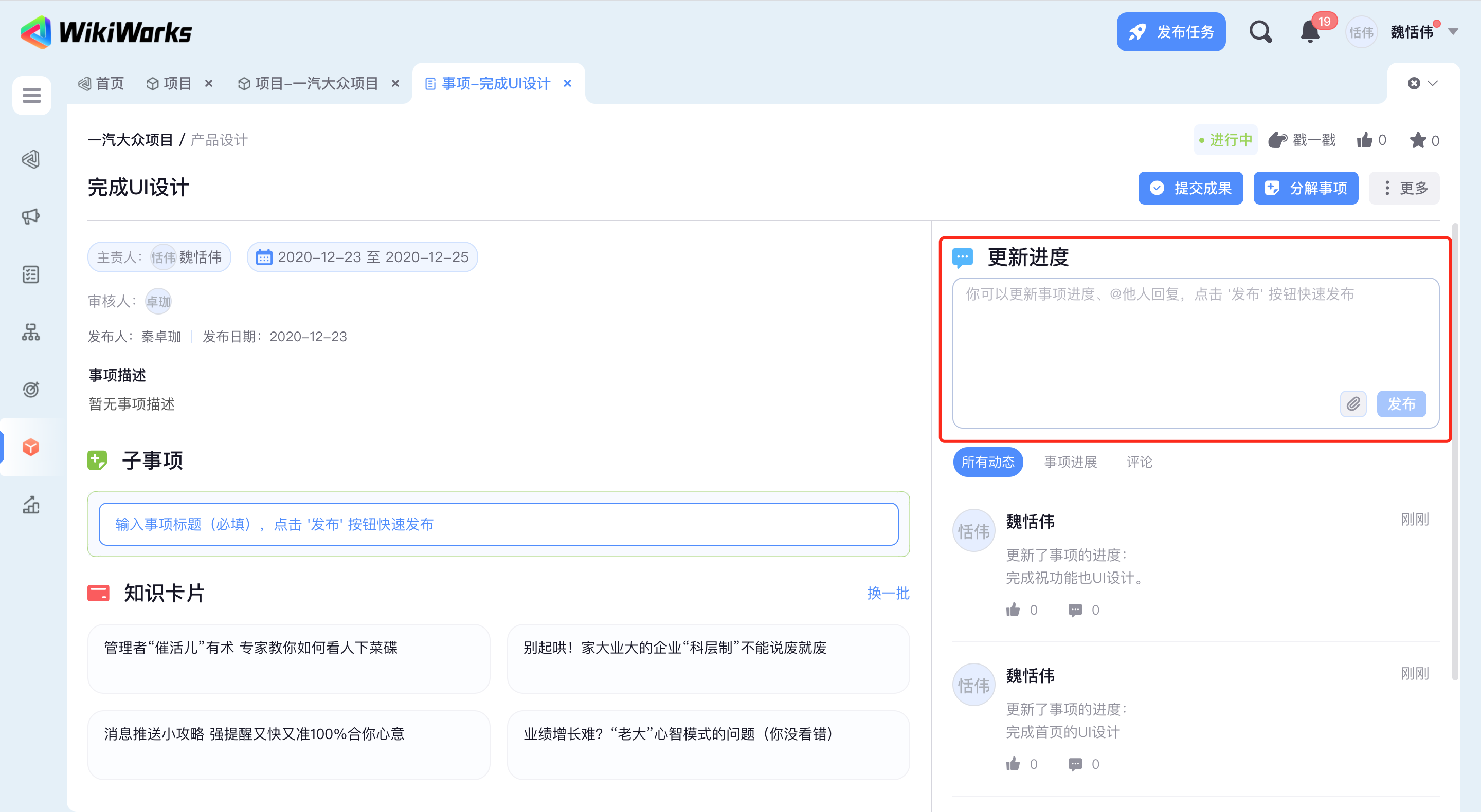Switch to the 项目-一汽大众项目 tab
Image resolution: width=1481 pixels, height=812 pixels.
click(316, 83)
